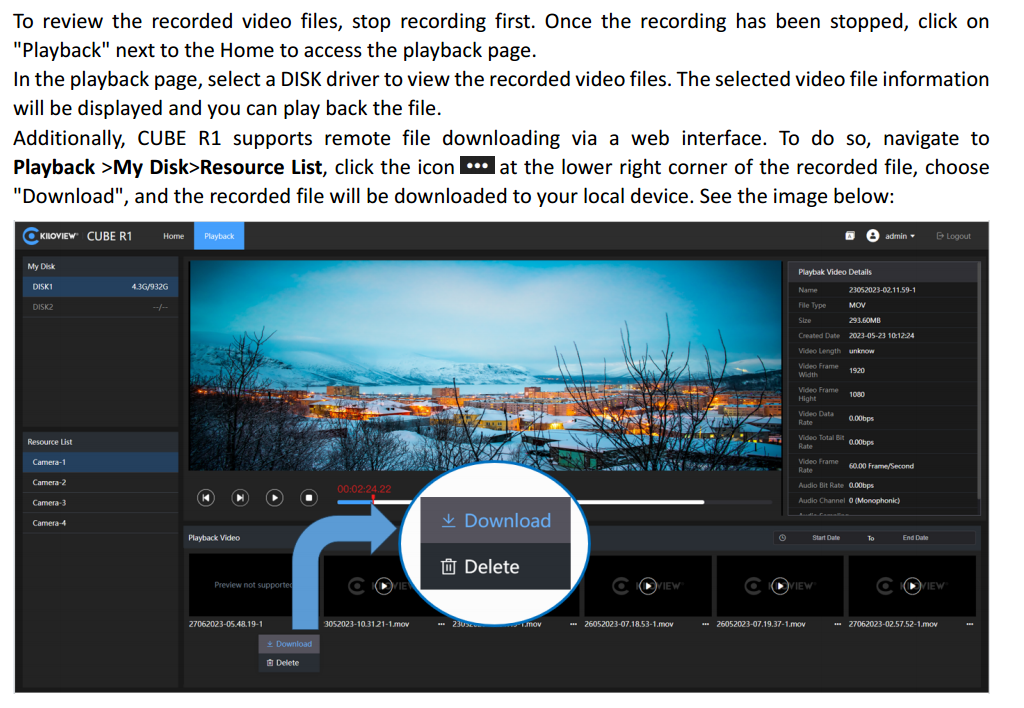Image resolution: width=1024 pixels, height=708 pixels.
Task: Click the Start Date field
Action: click(825, 538)
